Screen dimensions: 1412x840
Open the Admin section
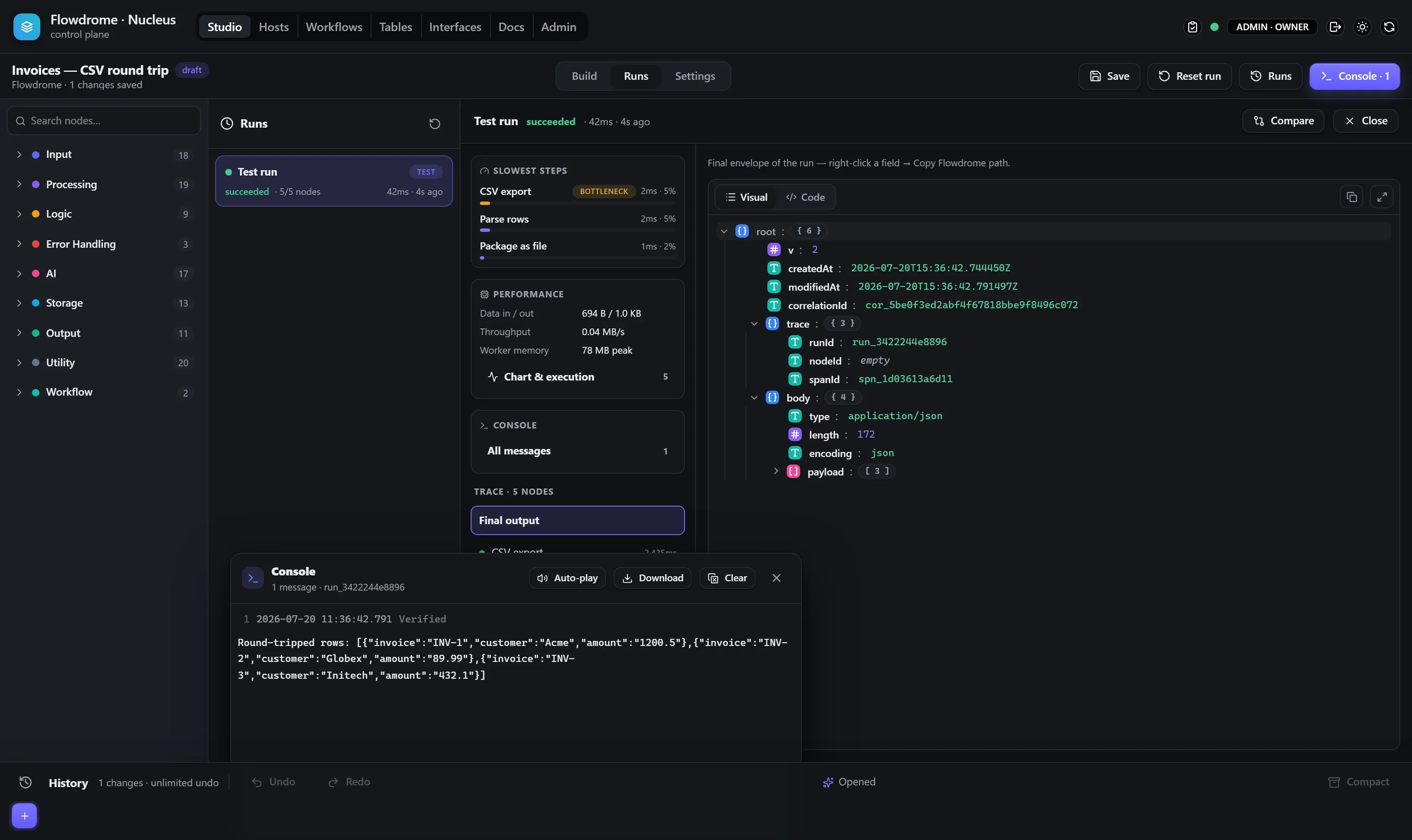click(558, 26)
